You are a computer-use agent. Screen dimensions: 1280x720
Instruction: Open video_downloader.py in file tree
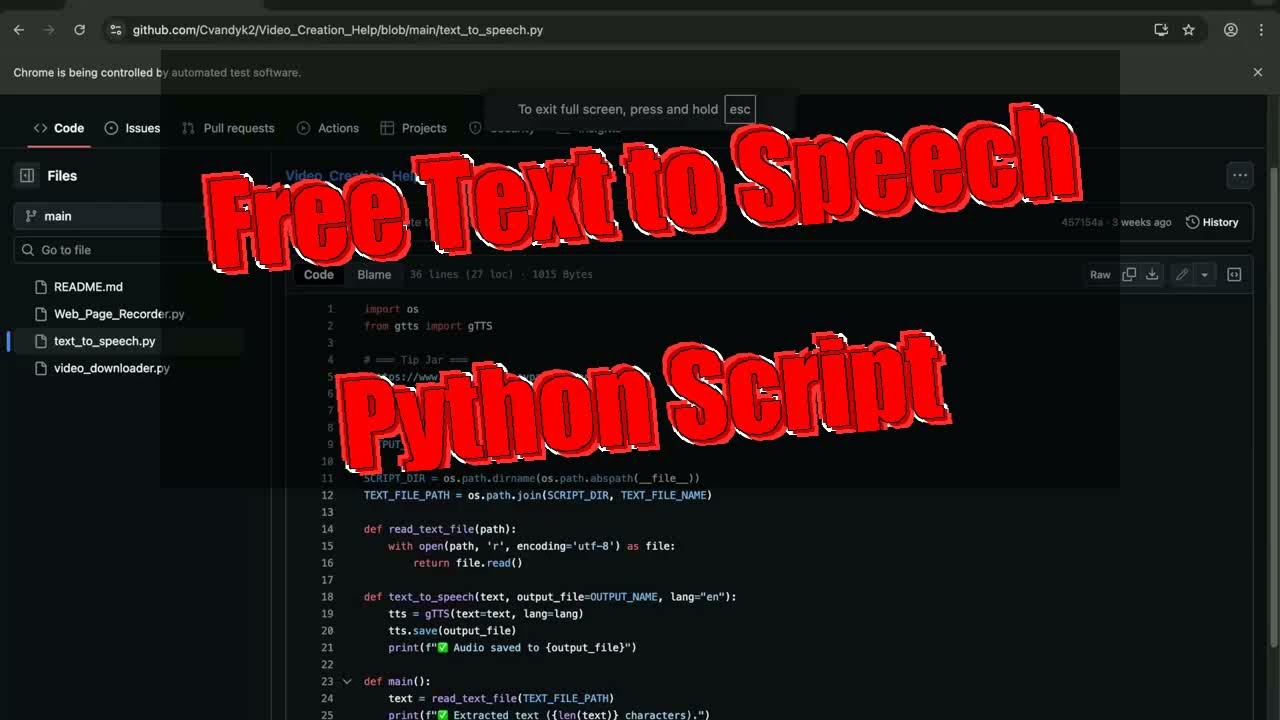(111, 368)
